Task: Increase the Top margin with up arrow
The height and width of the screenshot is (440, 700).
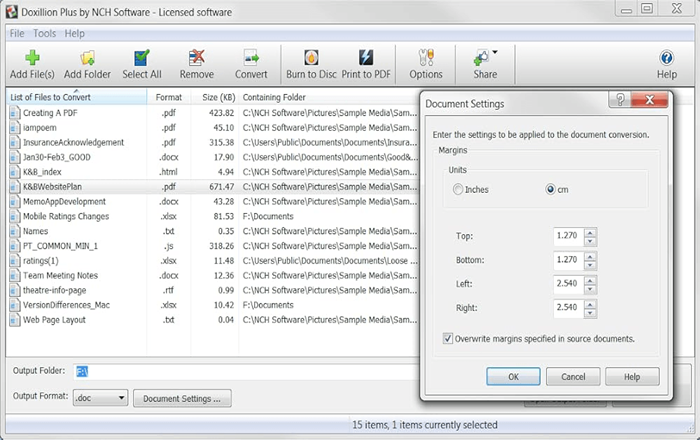Action: click(590, 232)
